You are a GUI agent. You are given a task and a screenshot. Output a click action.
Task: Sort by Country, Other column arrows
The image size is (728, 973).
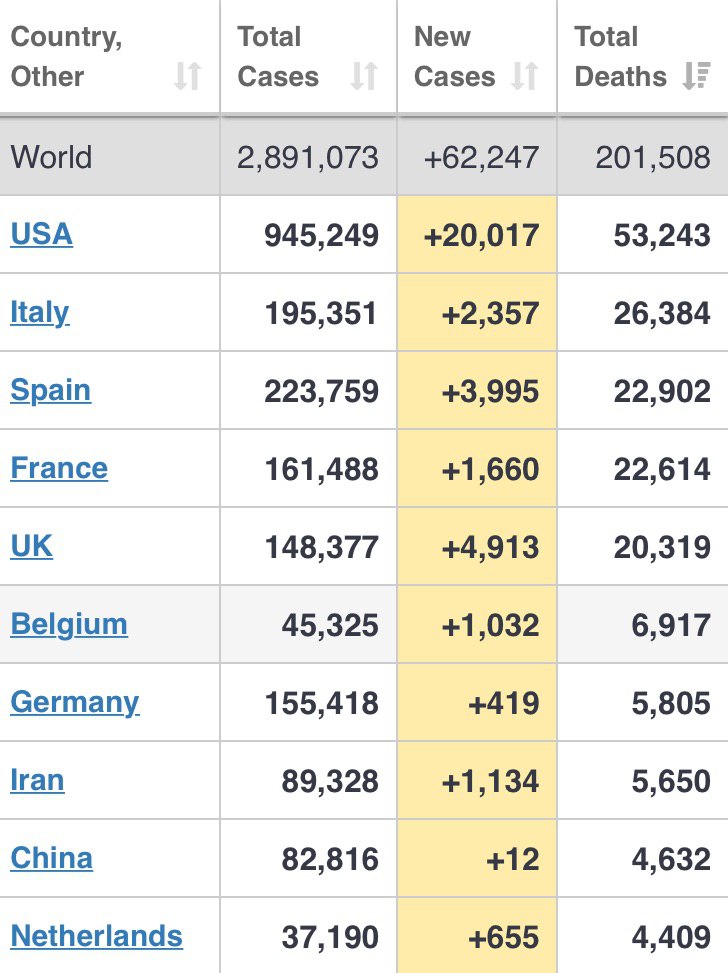tap(187, 76)
